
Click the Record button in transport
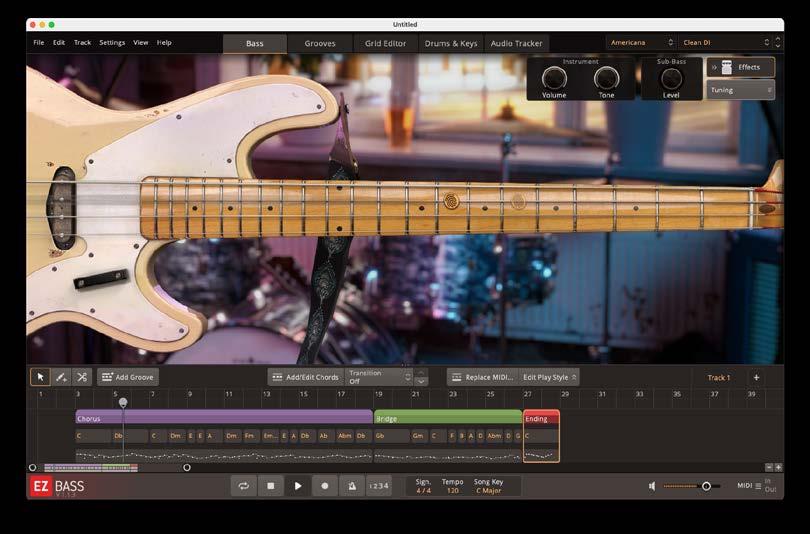[324, 486]
